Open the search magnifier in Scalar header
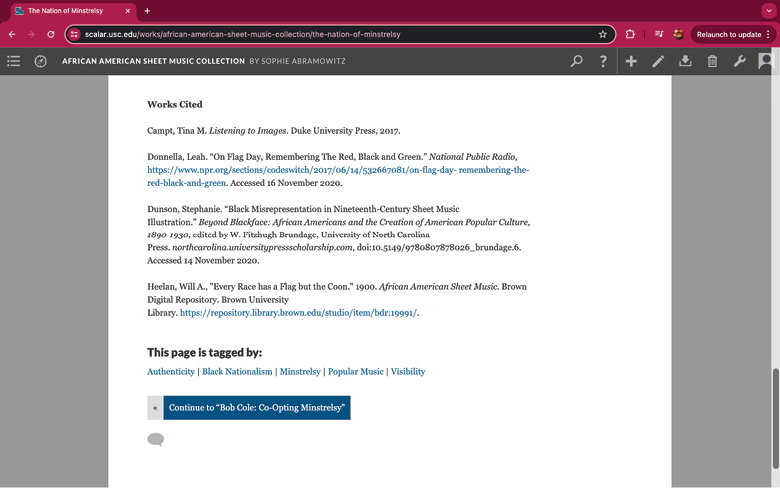Image resolution: width=780 pixels, height=488 pixels. click(577, 61)
